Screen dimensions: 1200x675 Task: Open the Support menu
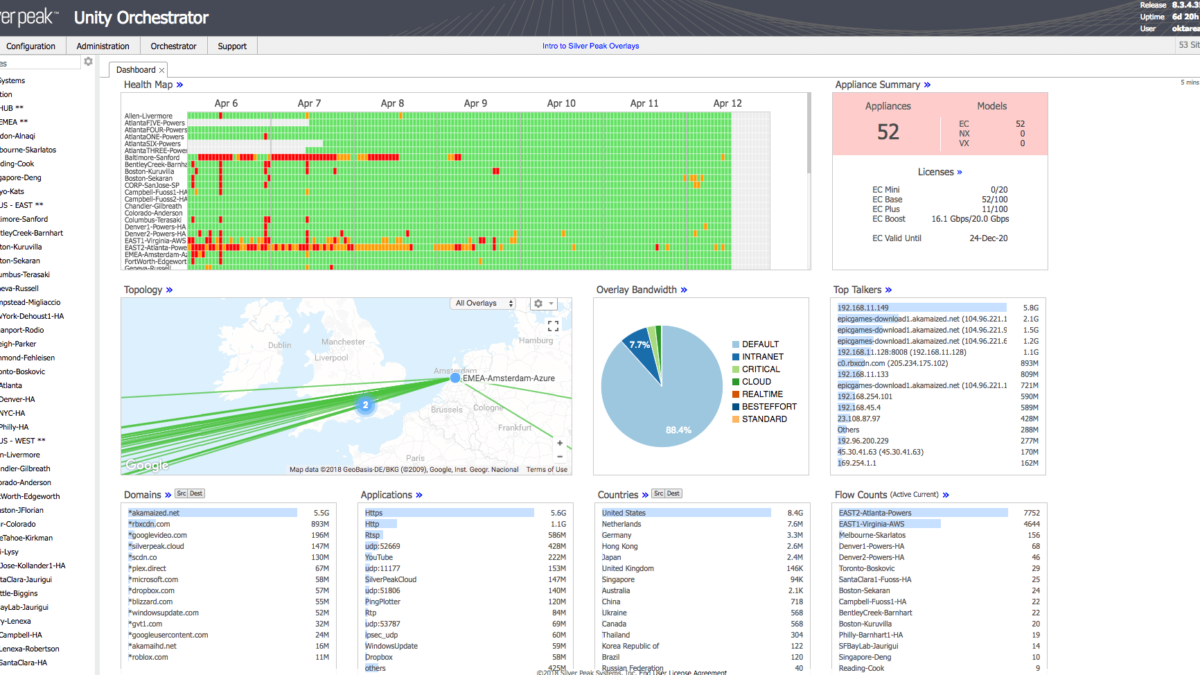(232, 46)
